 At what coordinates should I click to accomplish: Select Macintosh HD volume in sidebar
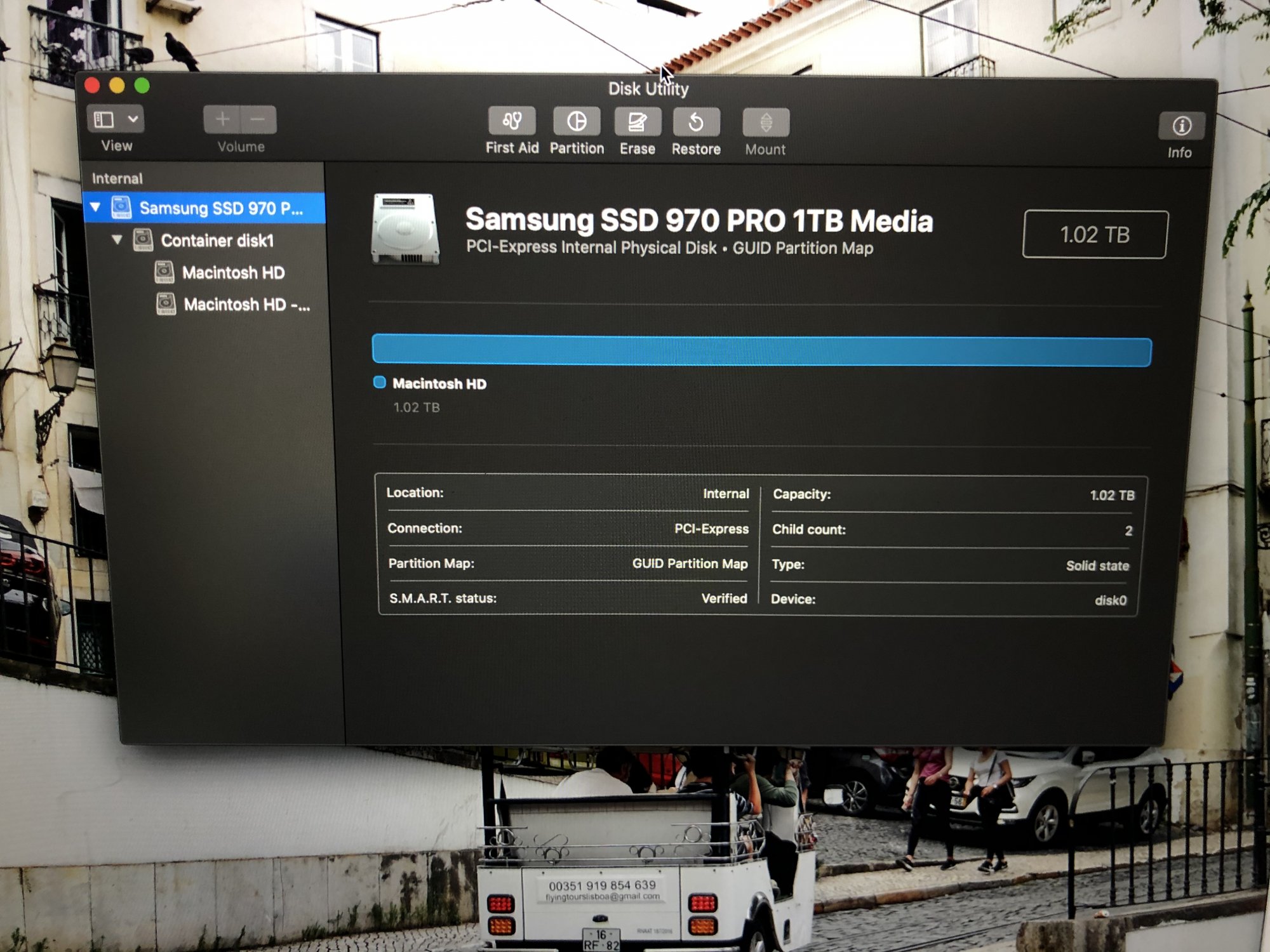point(233,273)
